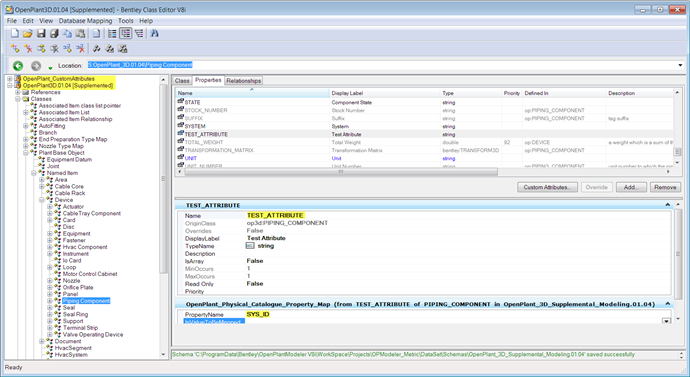Sort by the Type column header
The image size is (690, 377).
click(470, 93)
